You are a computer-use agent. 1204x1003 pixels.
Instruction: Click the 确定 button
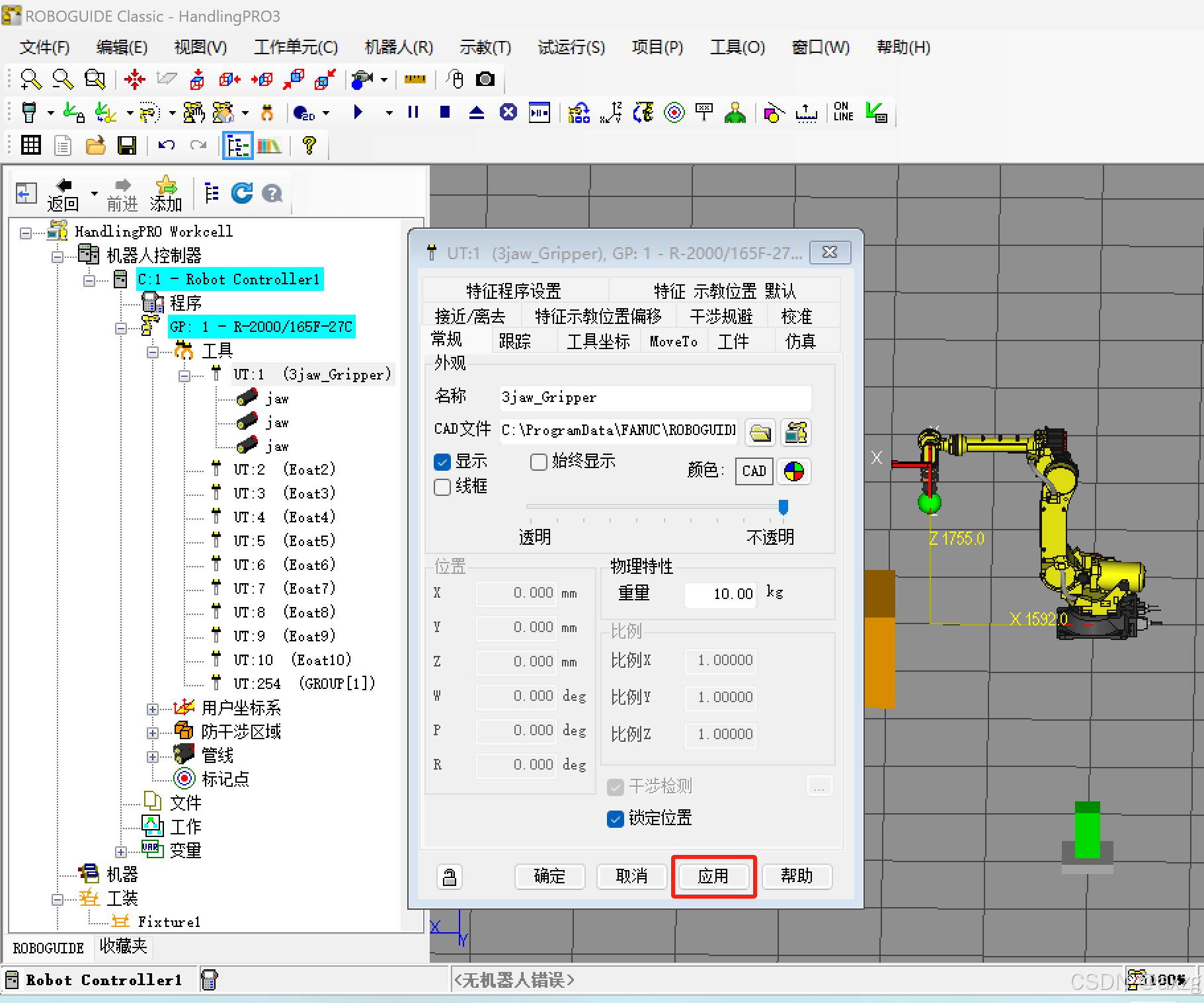pos(550,877)
